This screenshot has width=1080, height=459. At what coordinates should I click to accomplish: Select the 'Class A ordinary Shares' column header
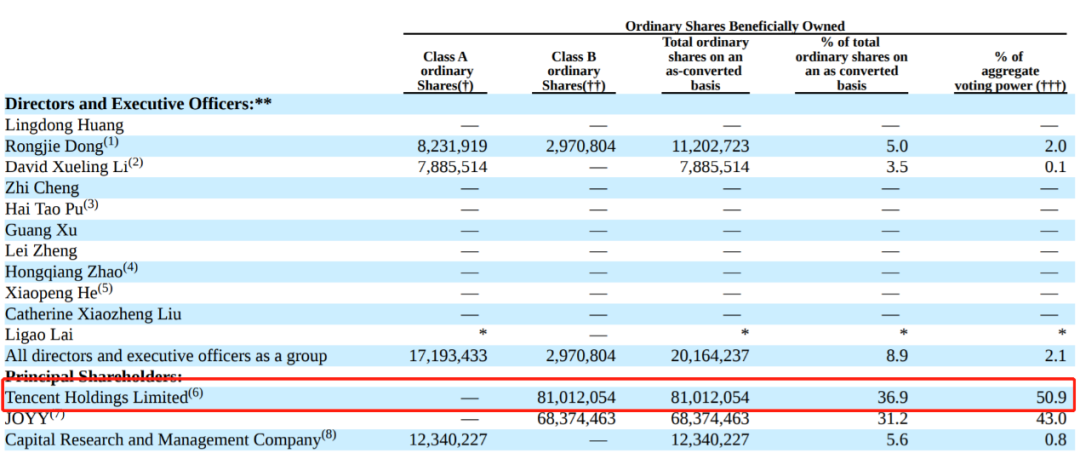(446, 71)
